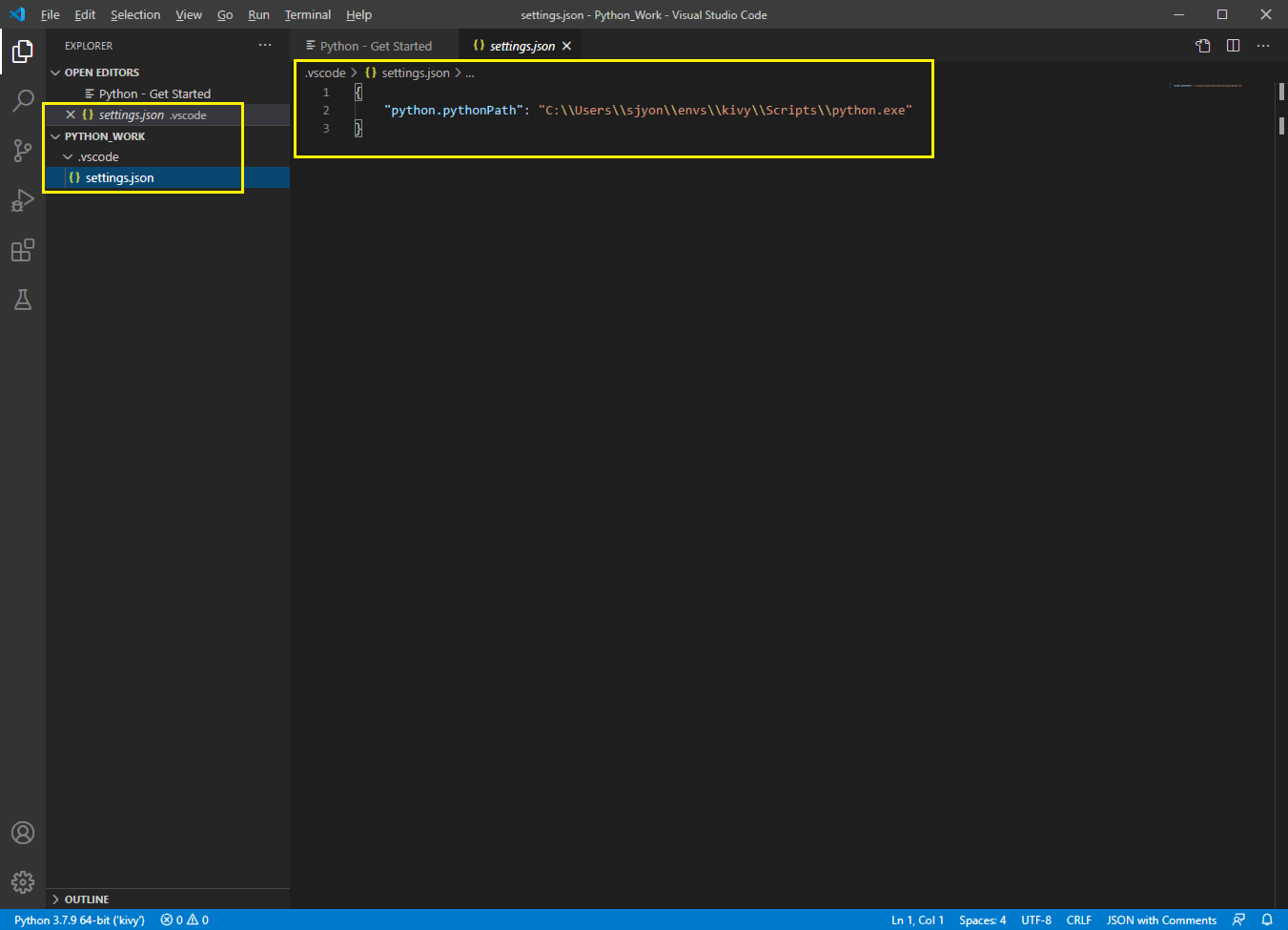
Task: Click the VS Code logo icon
Action: [17, 14]
